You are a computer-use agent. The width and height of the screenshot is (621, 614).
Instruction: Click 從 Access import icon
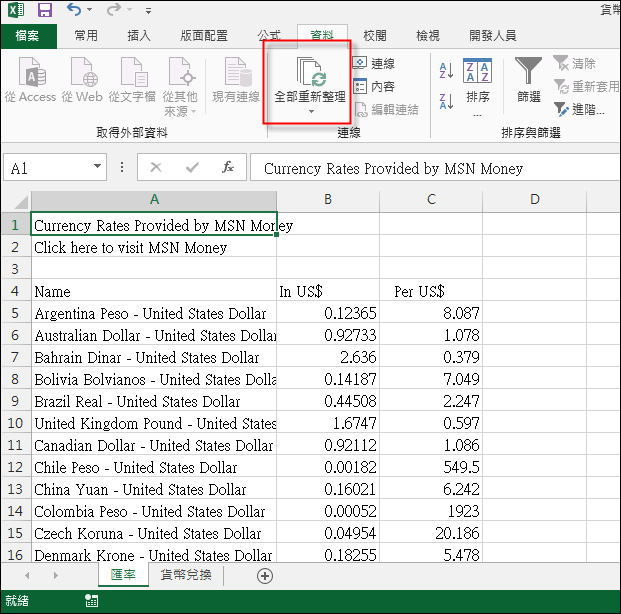pos(30,80)
